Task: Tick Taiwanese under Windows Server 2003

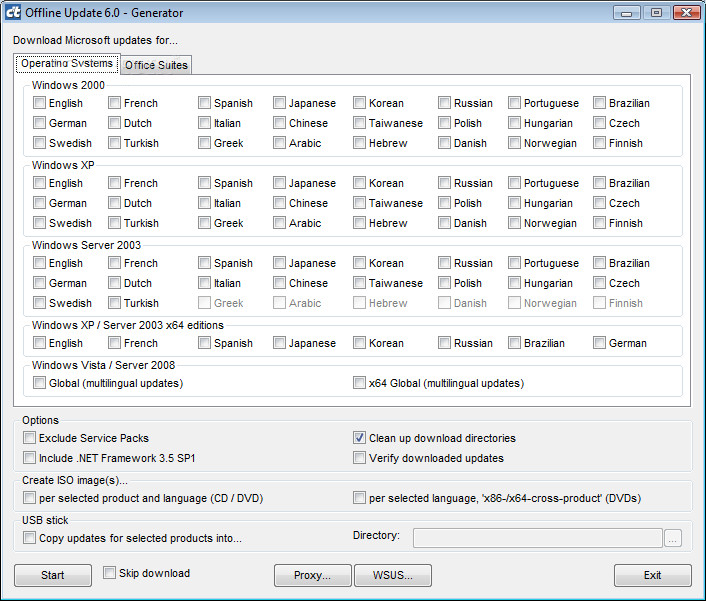Action: 359,283
